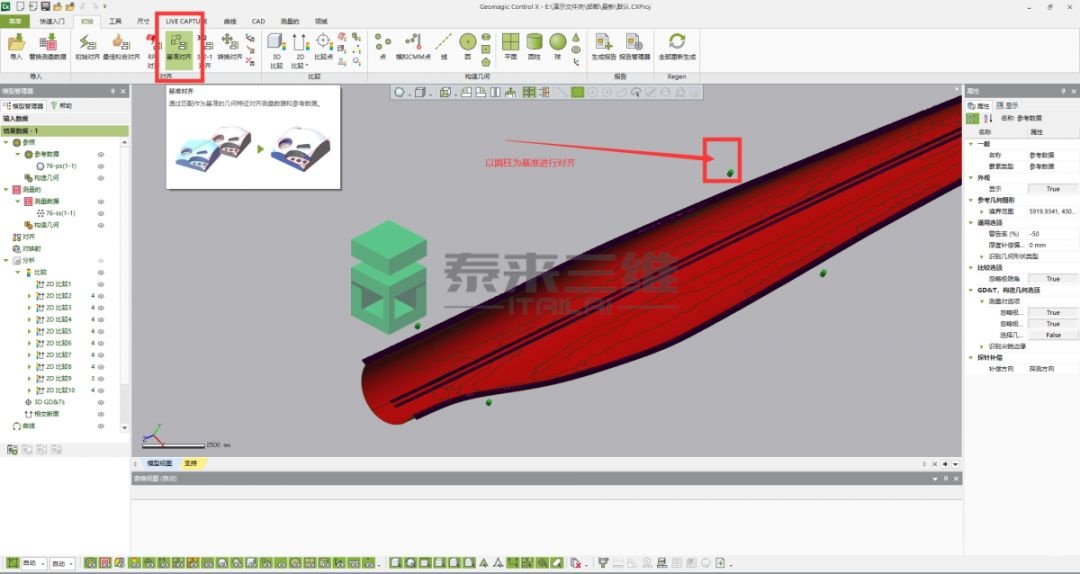Select the 最佳拟合对齐 best-fit alignment tool

click(x=120, y=46)
